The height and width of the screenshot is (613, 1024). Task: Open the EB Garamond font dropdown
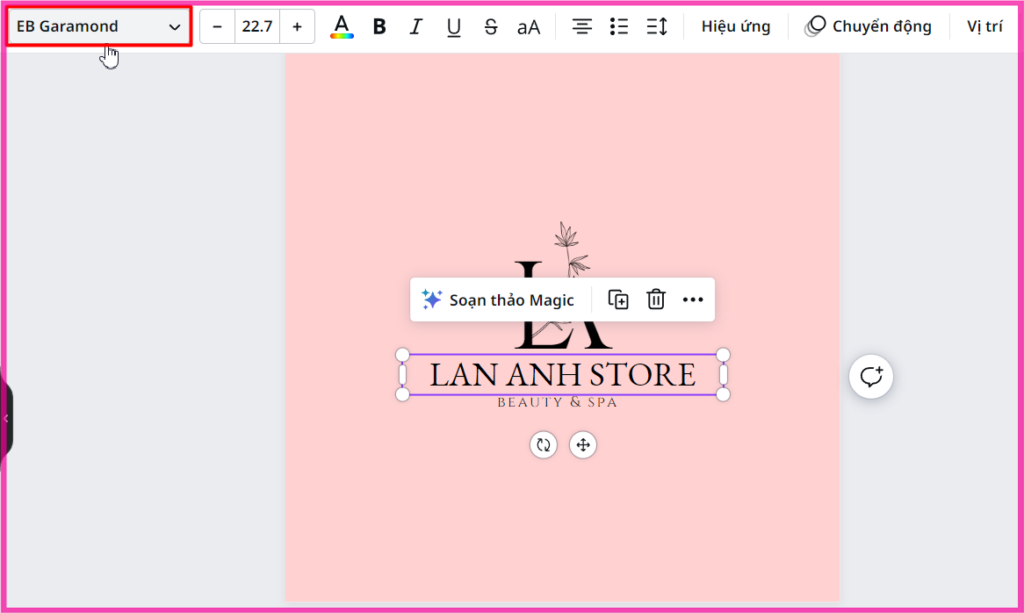click(x=99, y=27)
